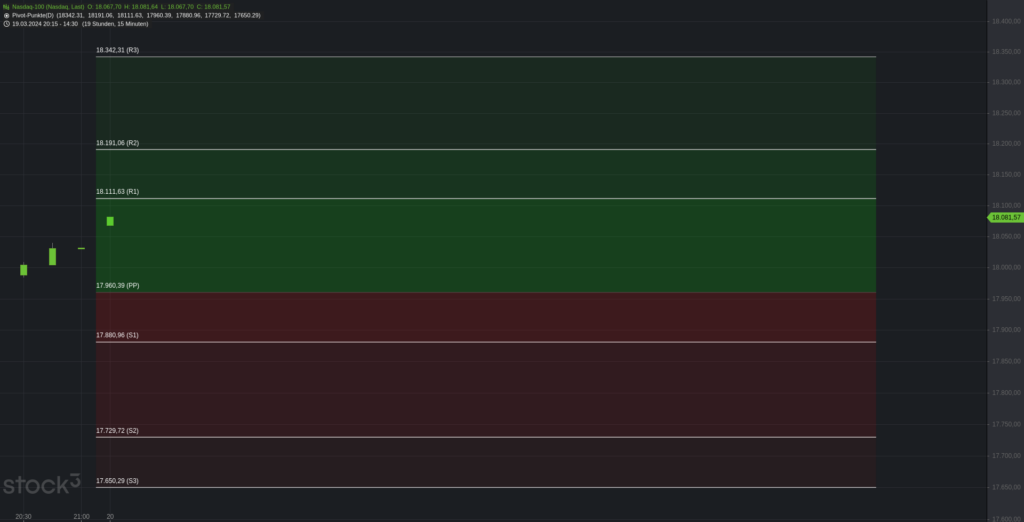
Task: Click the 20:30 time axis marker
Action: point(23,516)
